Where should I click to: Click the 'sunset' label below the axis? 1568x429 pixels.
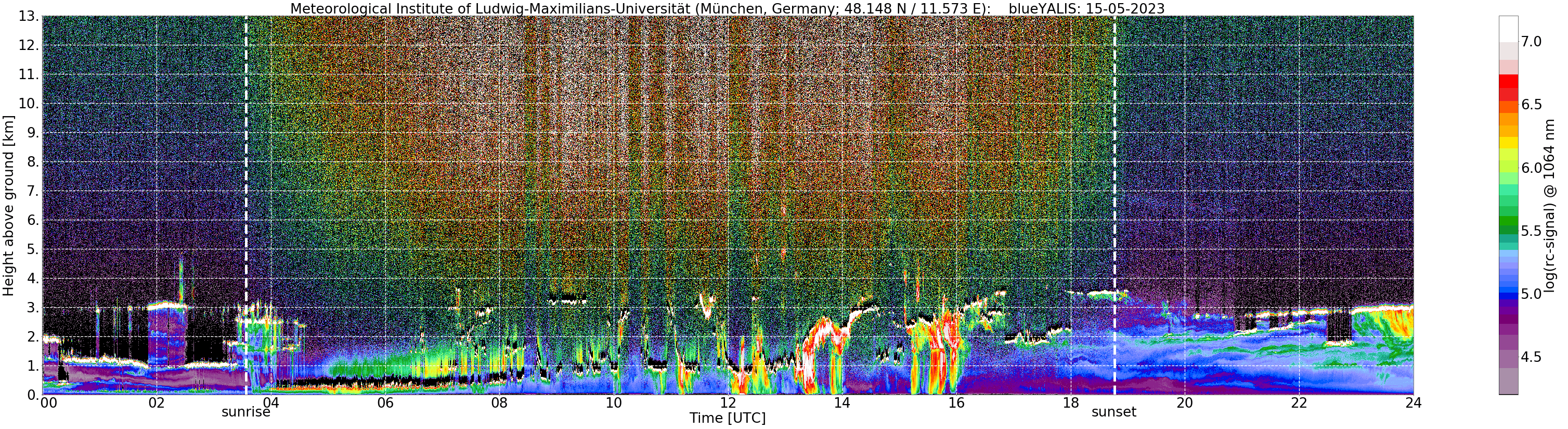1114,412
